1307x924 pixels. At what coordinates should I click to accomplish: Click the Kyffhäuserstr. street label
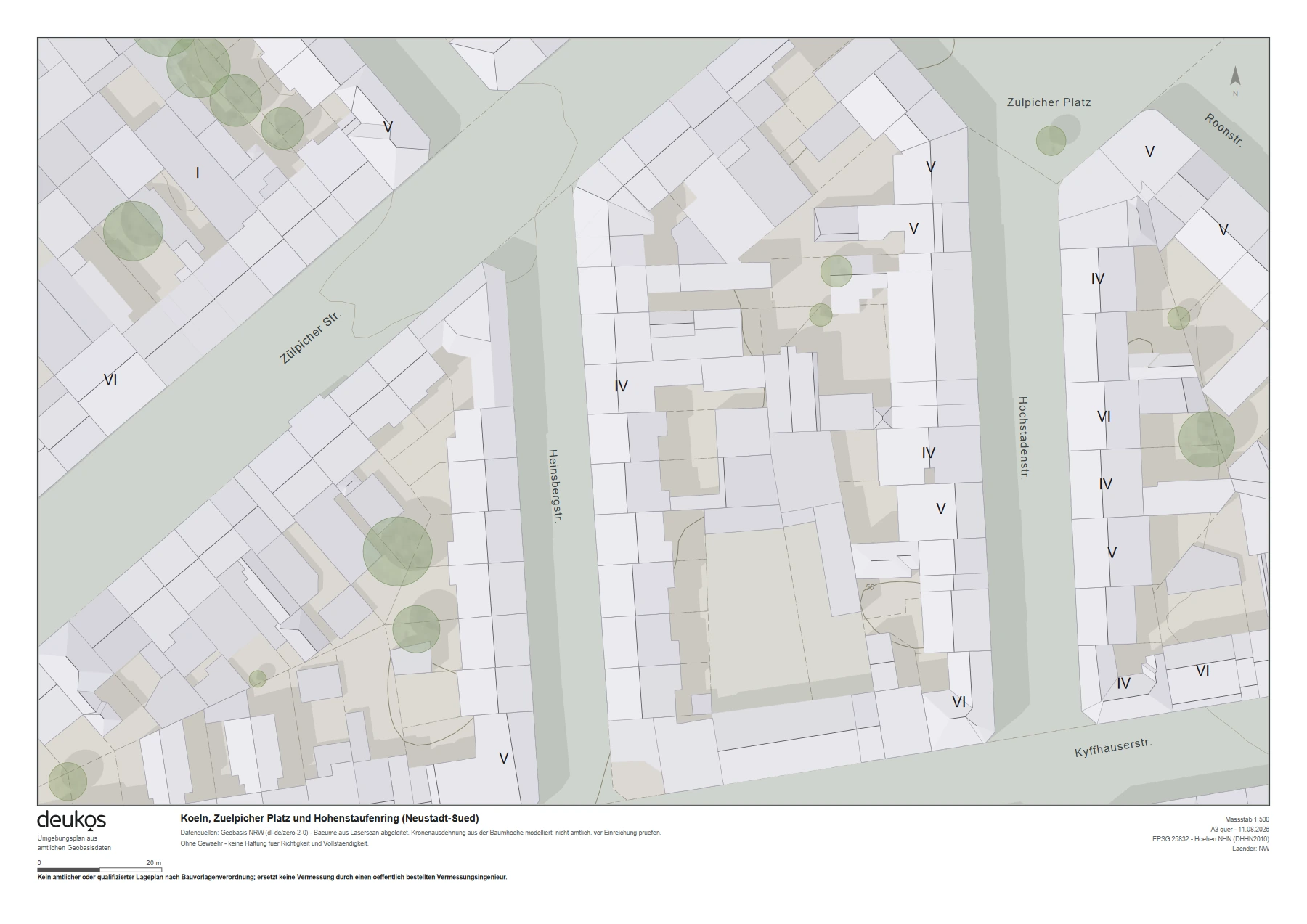[1113, 748]
